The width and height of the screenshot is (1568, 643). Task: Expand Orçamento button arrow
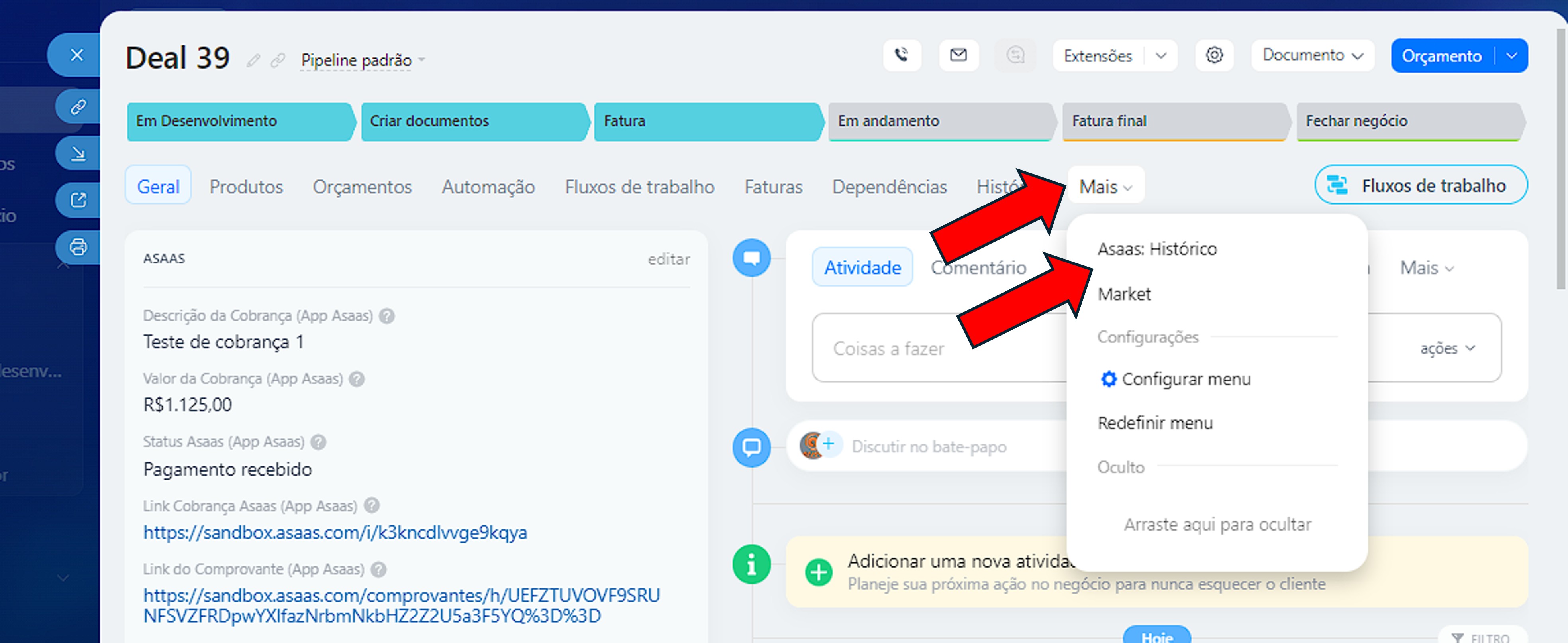[x=1512, y=56]
